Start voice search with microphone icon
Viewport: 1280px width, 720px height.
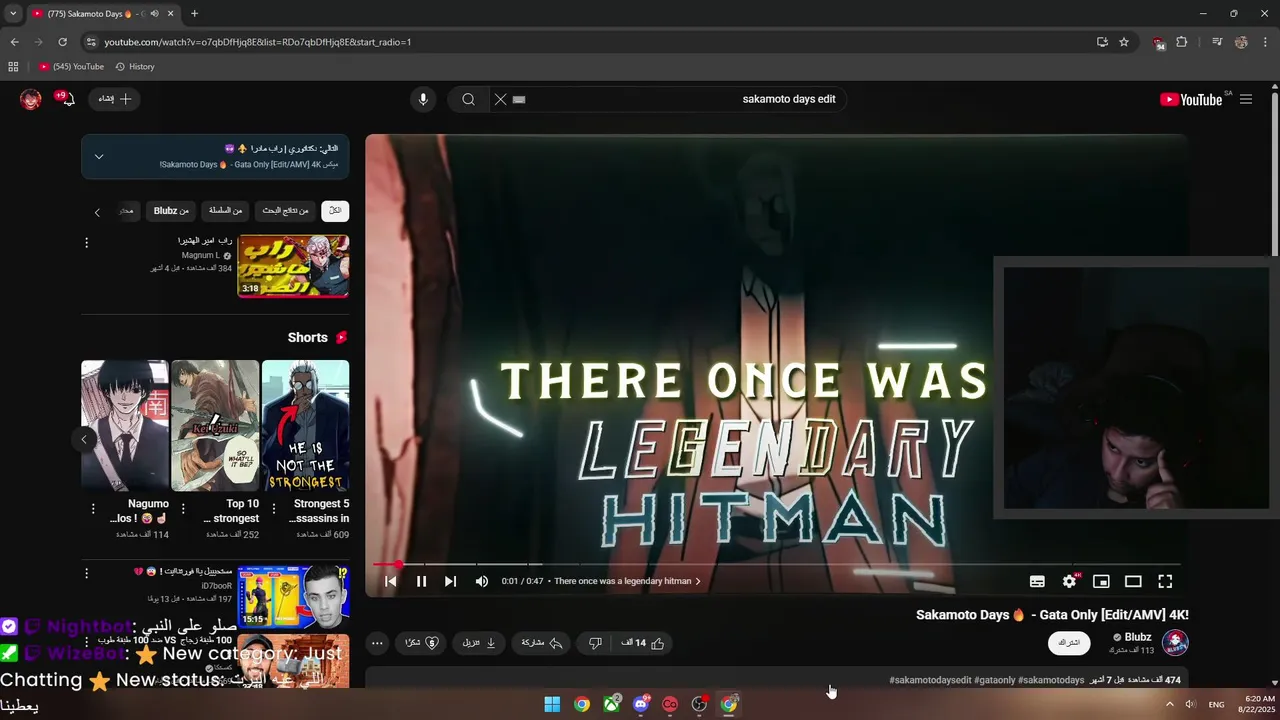(423, 99)
